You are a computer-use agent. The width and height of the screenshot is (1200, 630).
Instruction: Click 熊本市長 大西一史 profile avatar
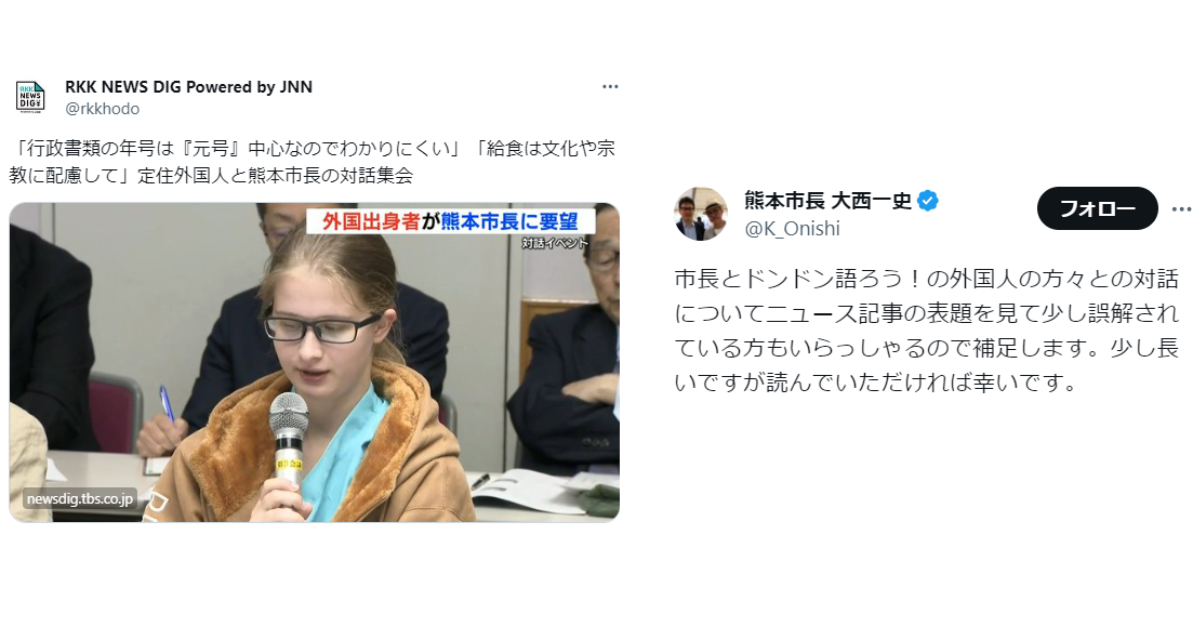point(701,214)
